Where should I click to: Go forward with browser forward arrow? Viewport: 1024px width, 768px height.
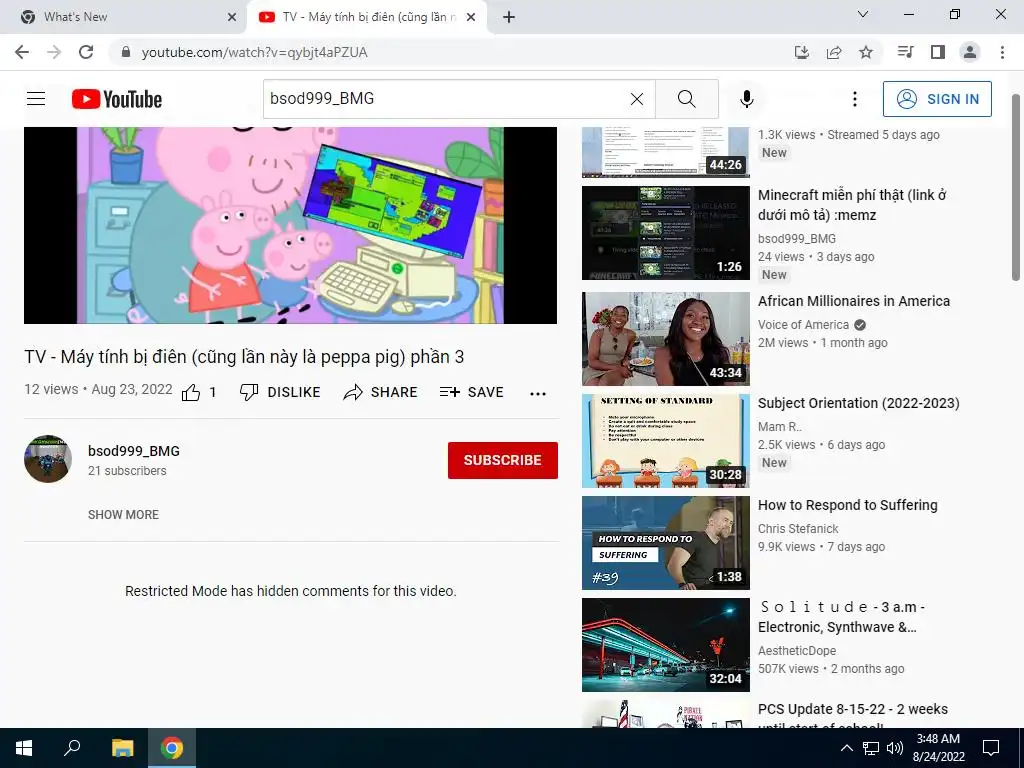click(54, 52)
